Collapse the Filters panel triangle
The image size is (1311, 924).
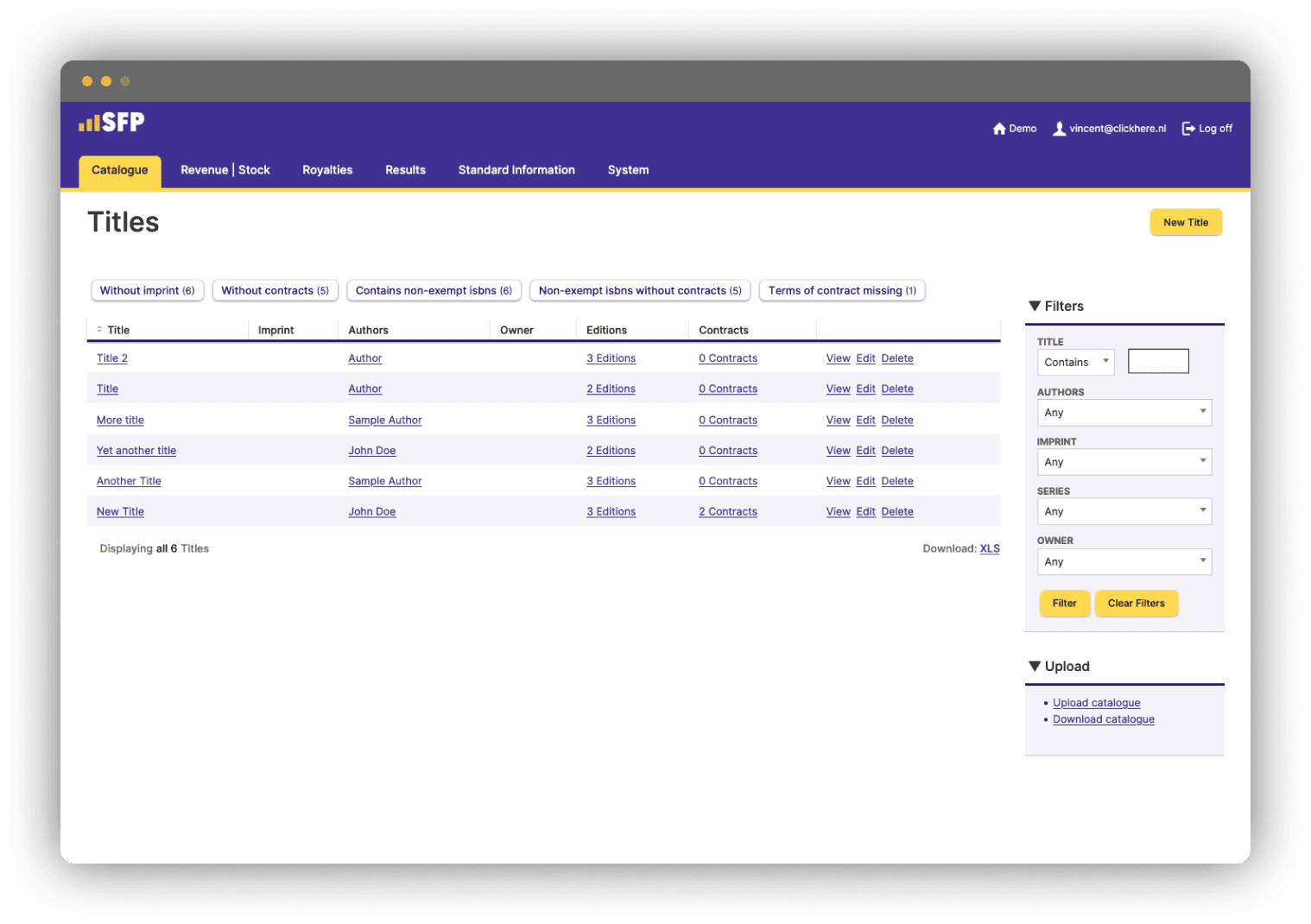click(1035, 306)
